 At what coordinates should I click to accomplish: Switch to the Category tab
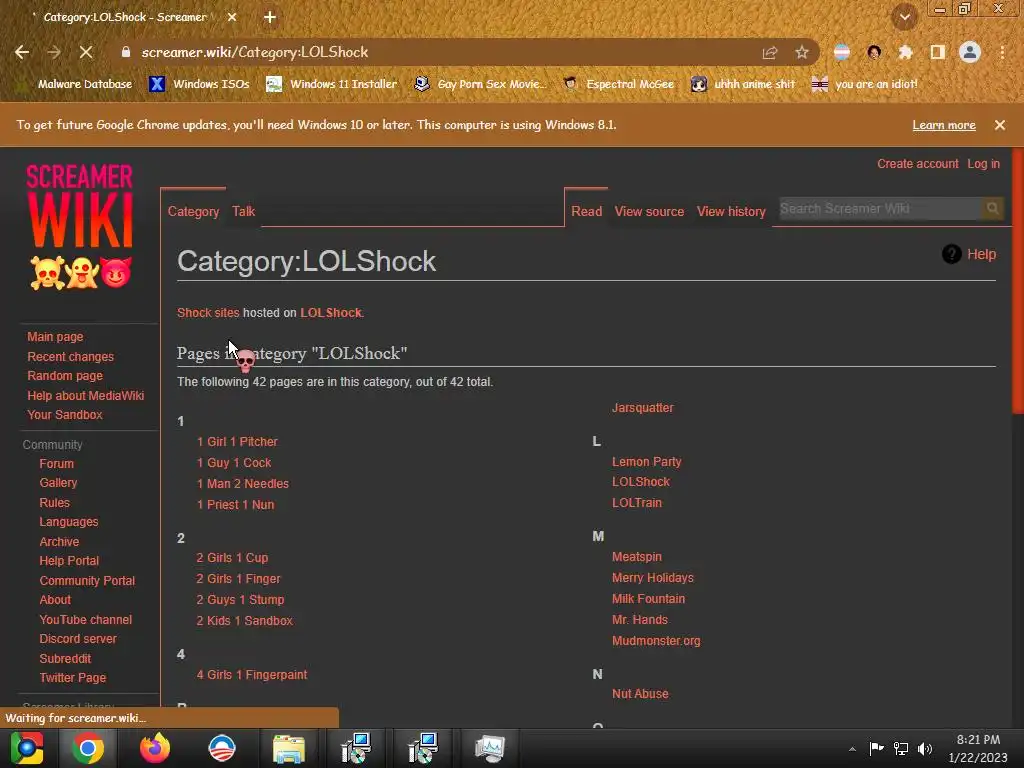193,211
